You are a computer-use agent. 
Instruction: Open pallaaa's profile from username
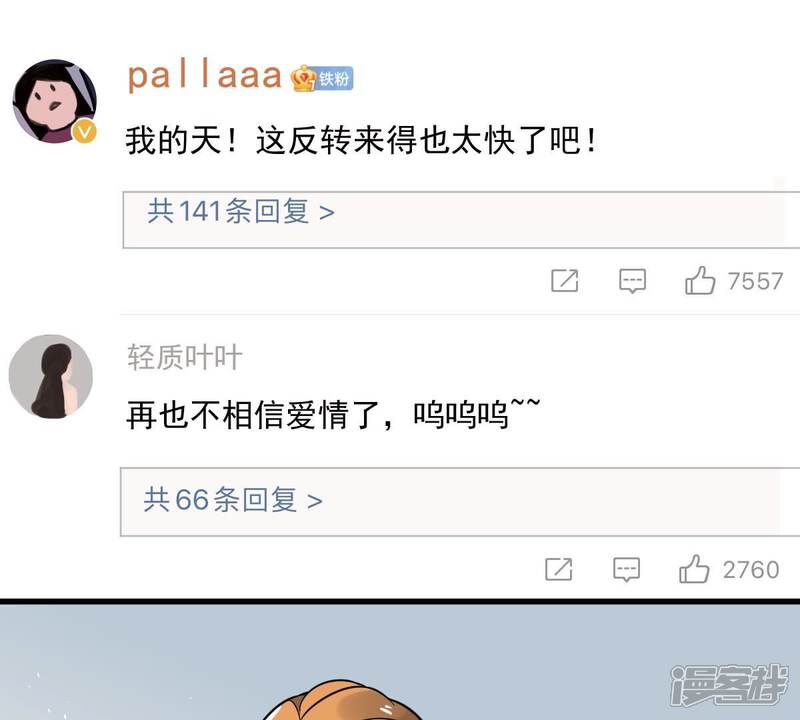tap(204, 77)
